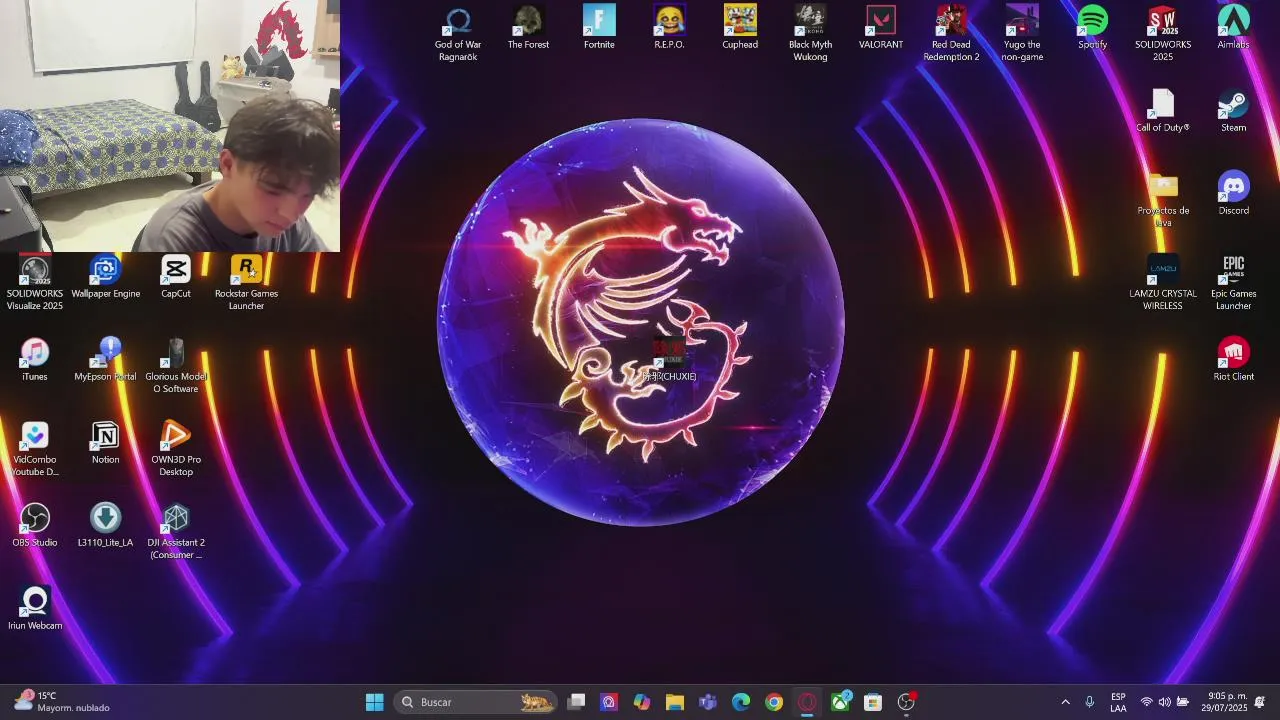Open the taskbar app with the red dot
Screen dimensions: 1280x720
pos(907,702)
